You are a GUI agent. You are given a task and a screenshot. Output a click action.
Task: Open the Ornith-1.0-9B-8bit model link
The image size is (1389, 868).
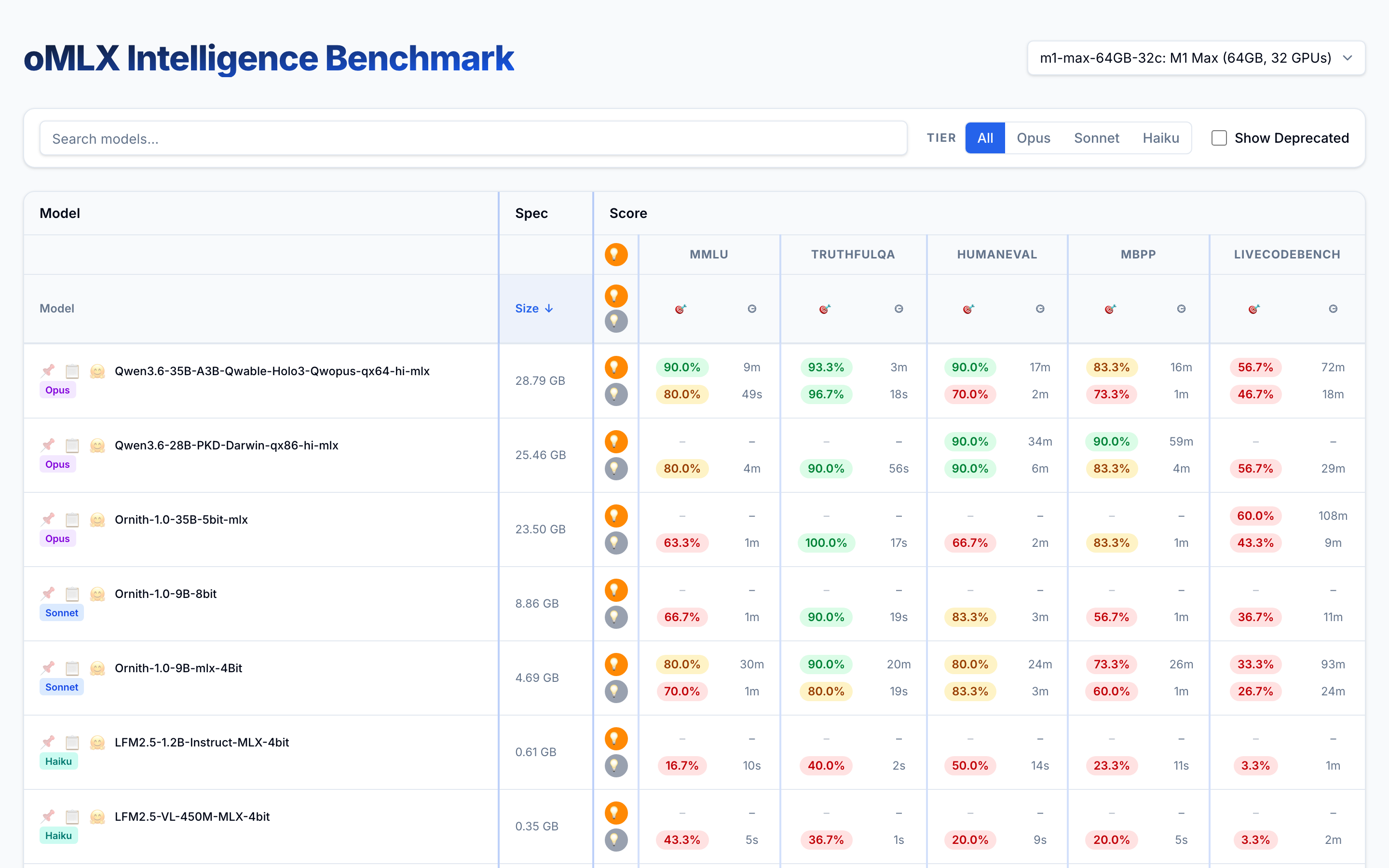tap(165, 594)
